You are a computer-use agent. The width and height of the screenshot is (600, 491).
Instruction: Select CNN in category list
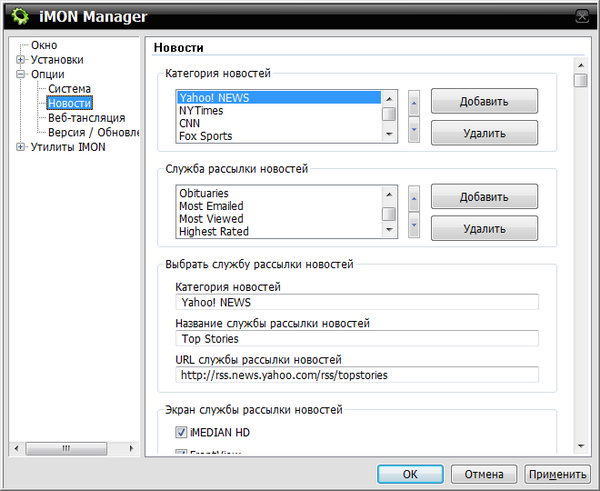279,123
